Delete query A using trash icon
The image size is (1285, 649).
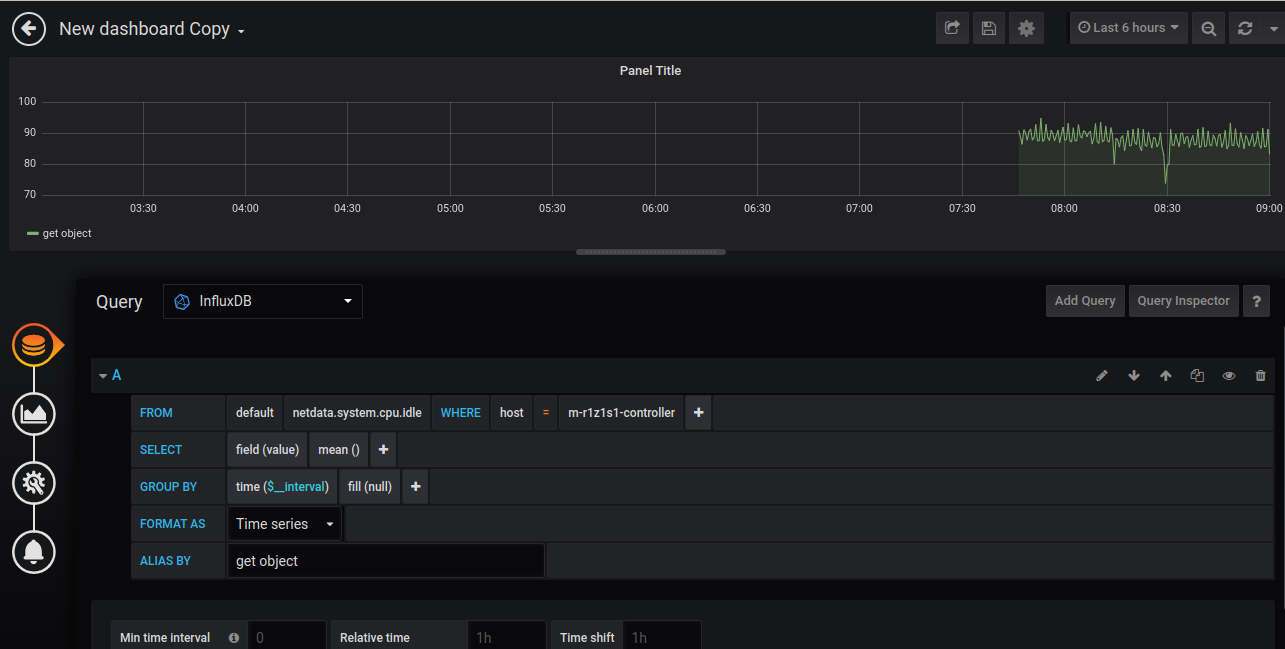coord(1260,376)
